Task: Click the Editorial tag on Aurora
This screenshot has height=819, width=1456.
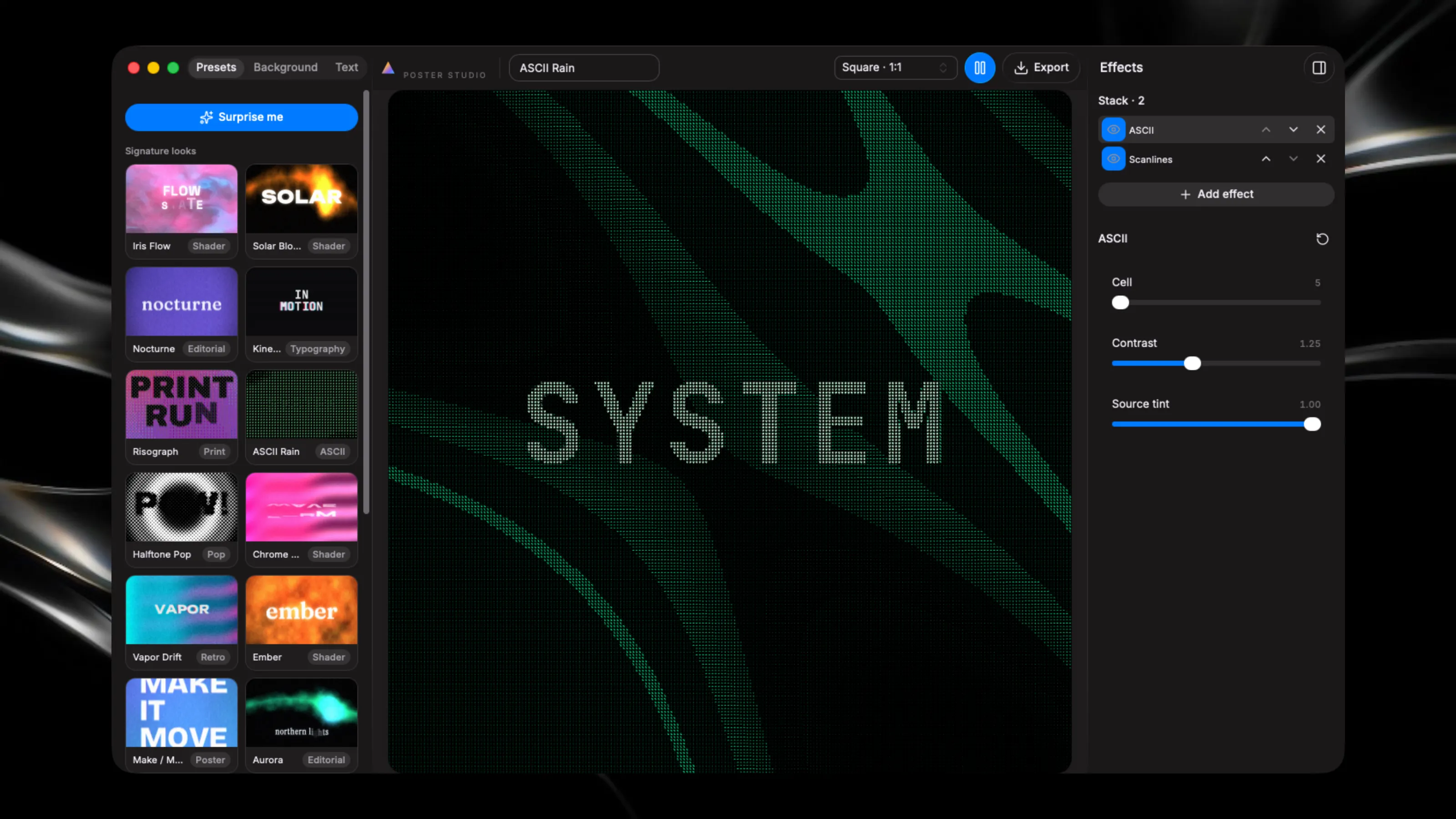Action: tap(326, 761)
